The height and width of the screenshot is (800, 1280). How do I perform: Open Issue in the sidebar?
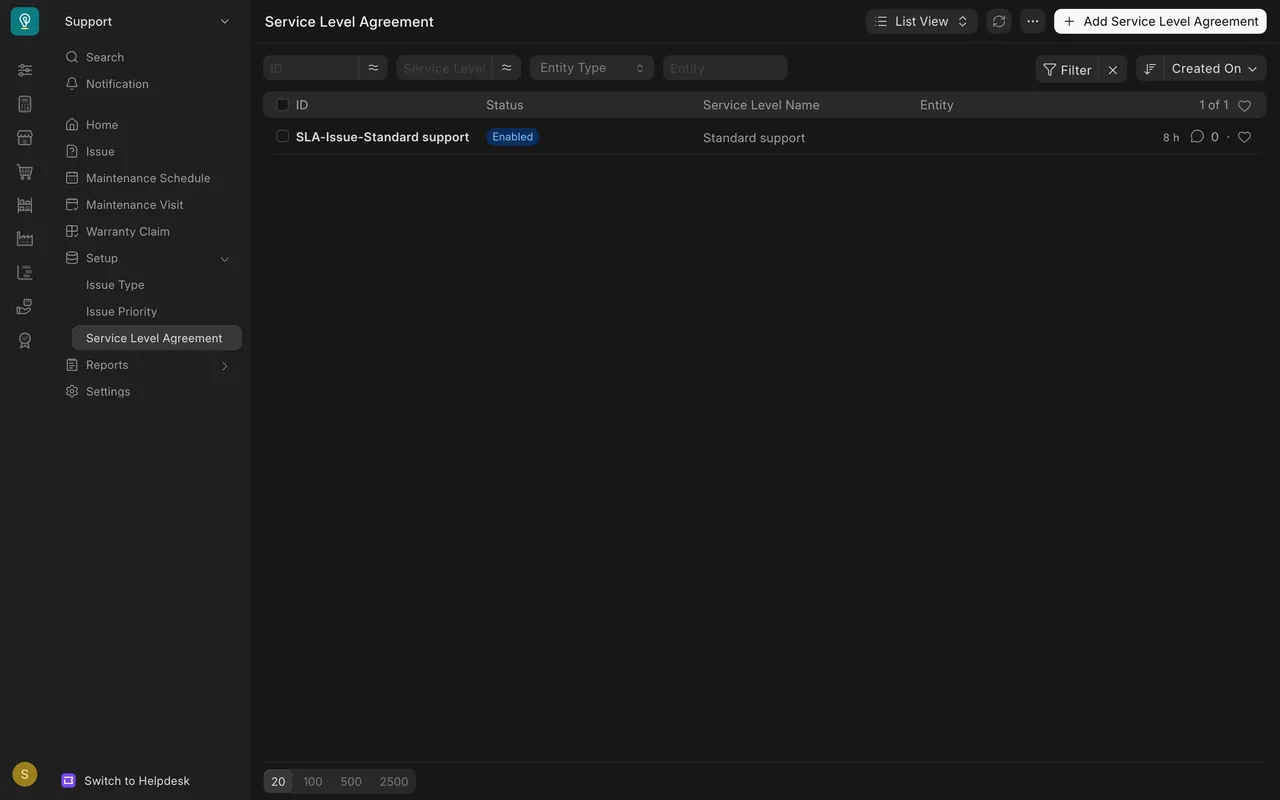tap(100, 152)
